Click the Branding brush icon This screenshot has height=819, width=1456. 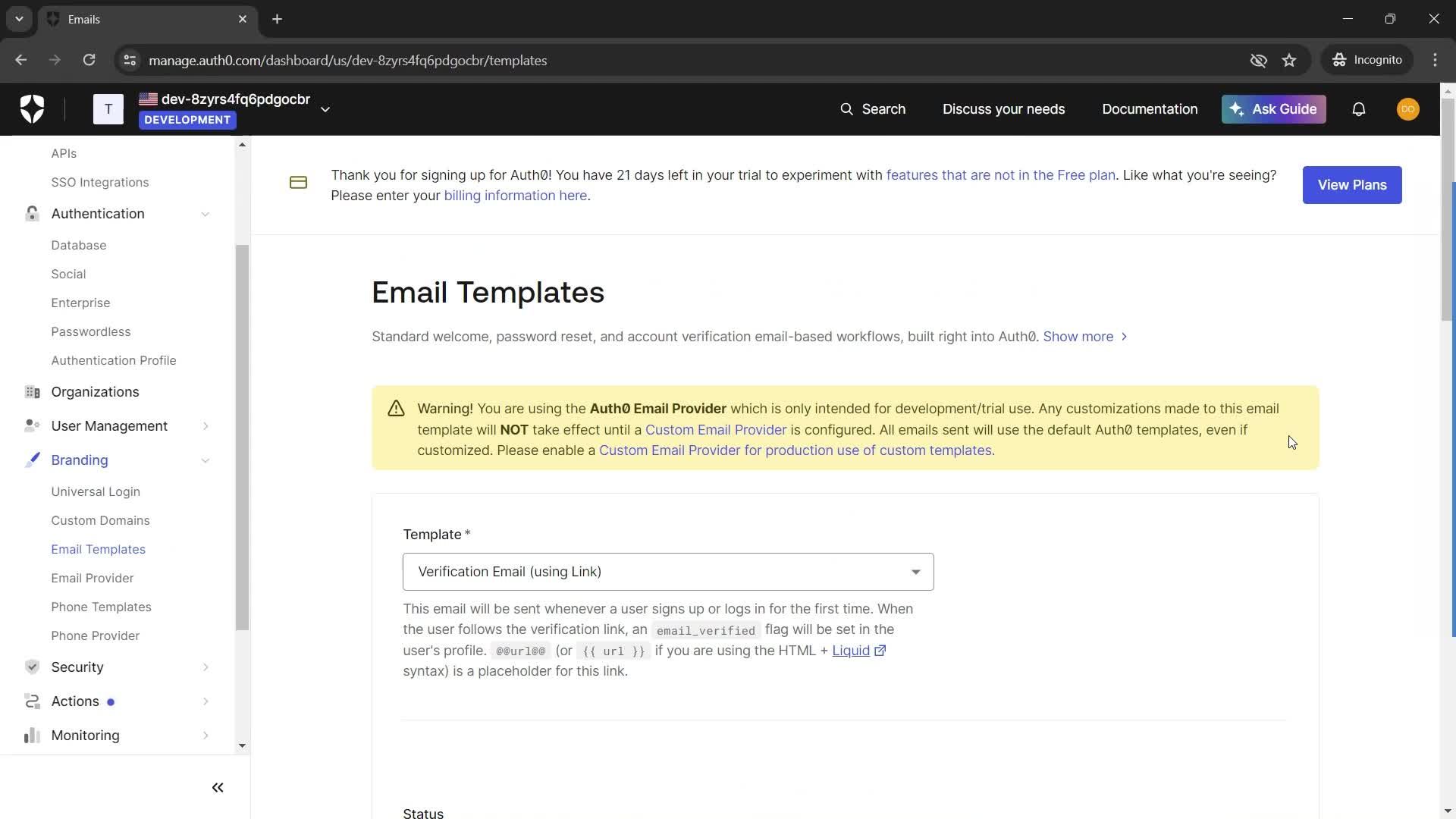point(32,460)
